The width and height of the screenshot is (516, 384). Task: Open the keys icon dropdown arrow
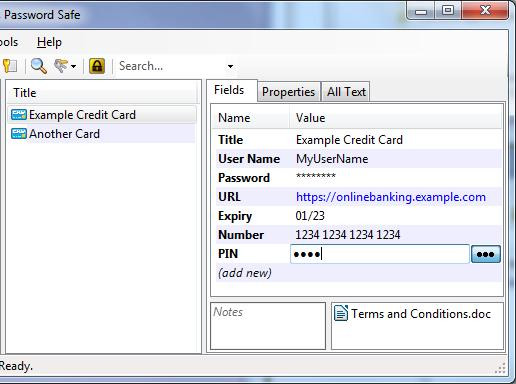pos(73,66)
